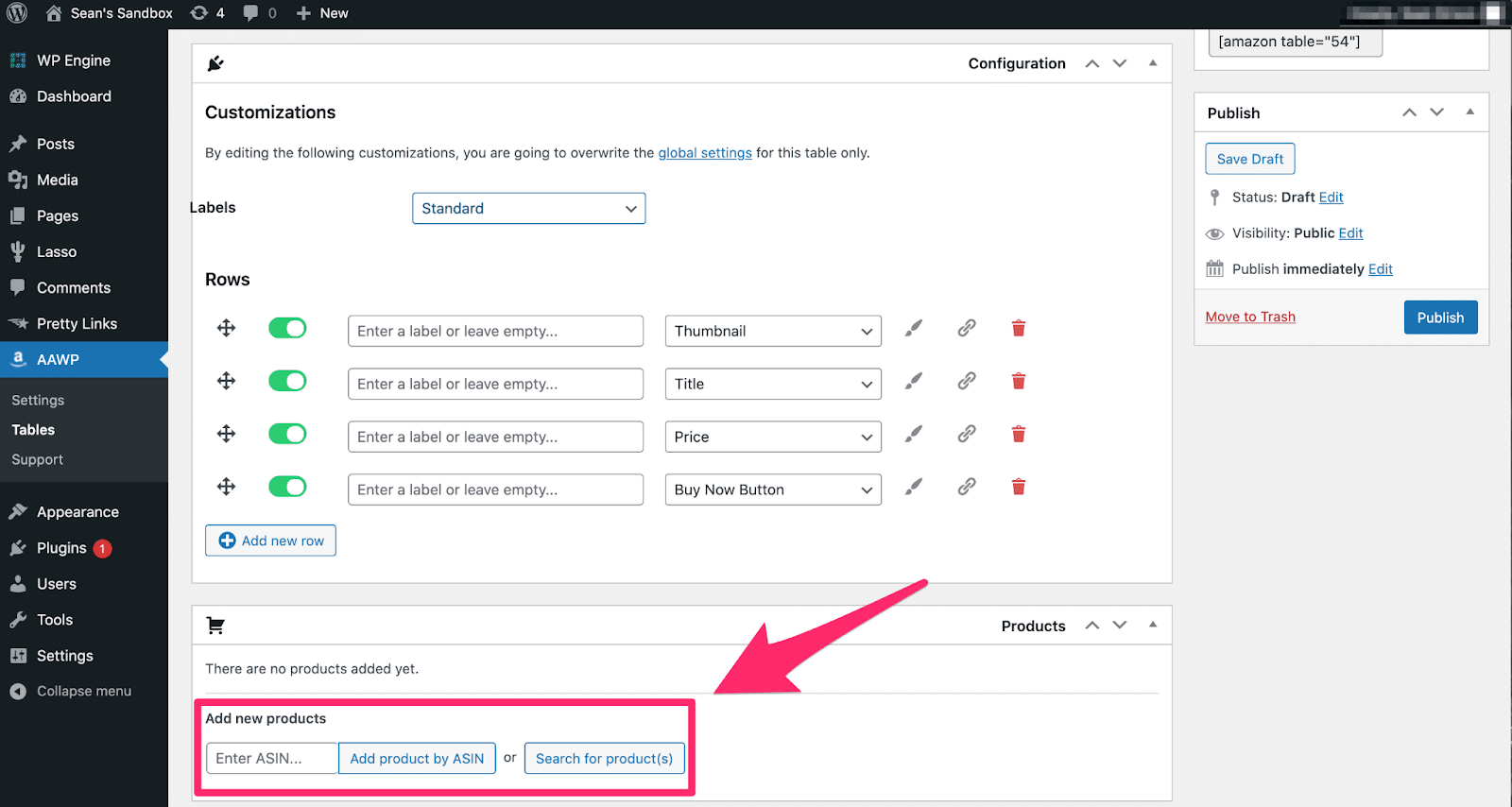Viewport: 1512px width, 807px height.
Task: Open the comments bubble in admin bar
Action: 259,13
